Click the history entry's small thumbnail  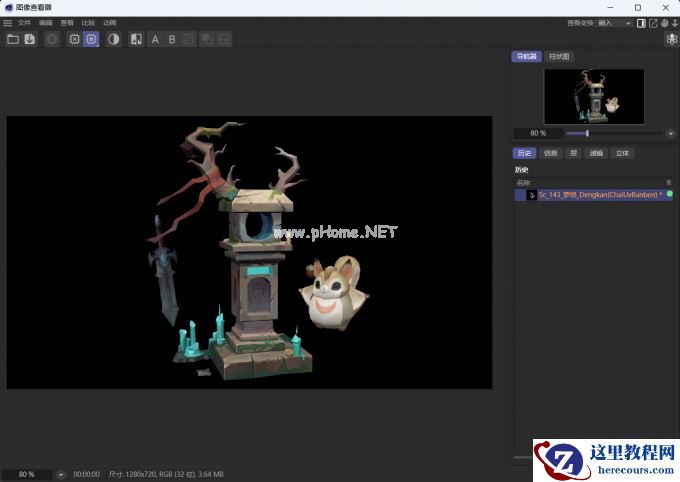click(532, 195)
